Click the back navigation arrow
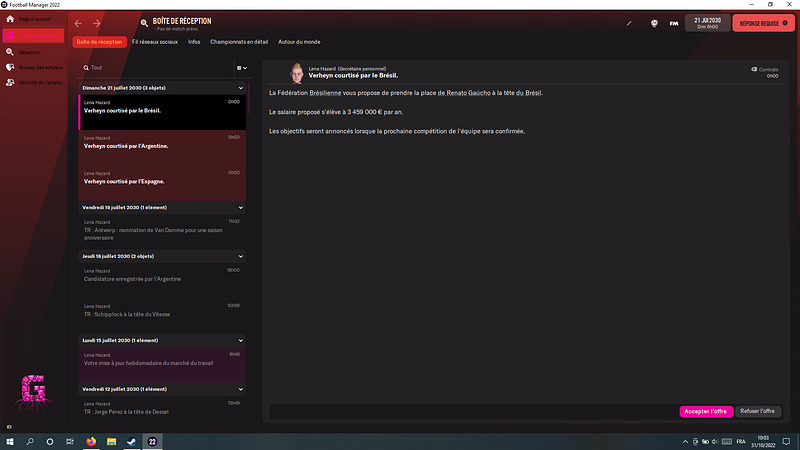The width and height of the screenshot is (800, 450). 78,23
